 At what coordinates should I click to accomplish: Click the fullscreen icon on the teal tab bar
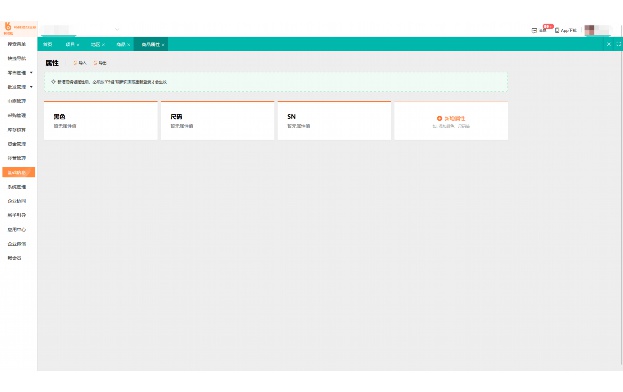tap(619, 44)
